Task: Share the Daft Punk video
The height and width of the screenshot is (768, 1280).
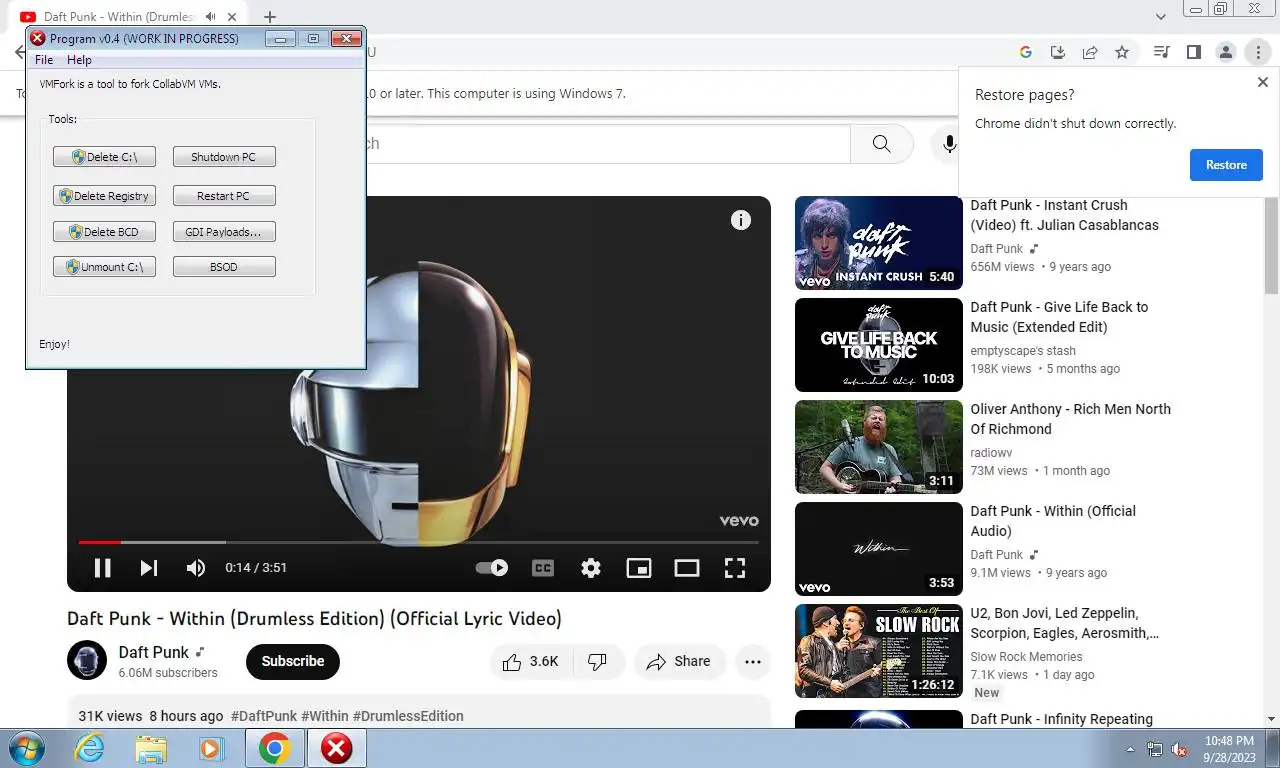Action: tap(679, 661)
